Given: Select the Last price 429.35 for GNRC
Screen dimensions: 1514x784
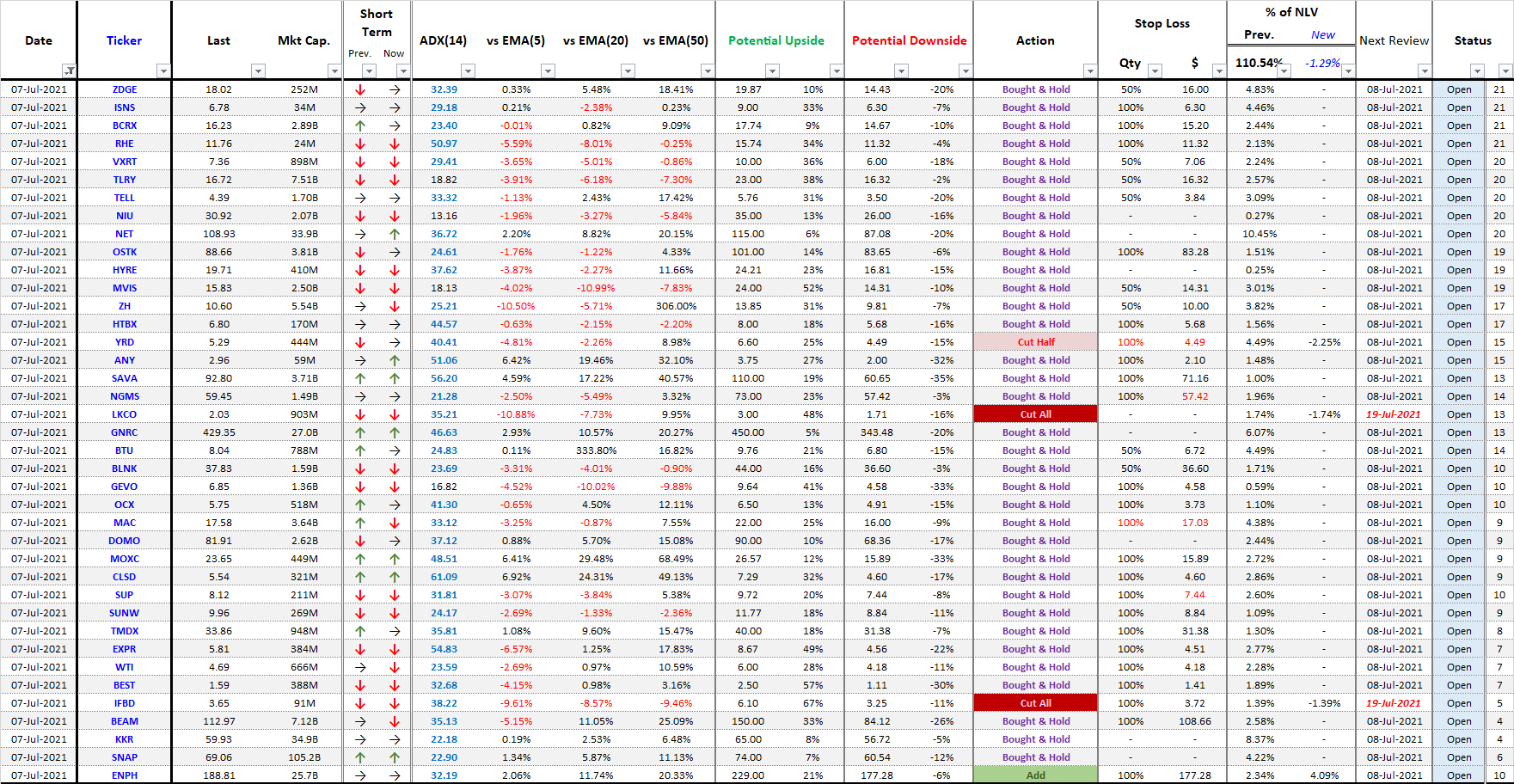Looking at the screenshot, I should 218,432.
